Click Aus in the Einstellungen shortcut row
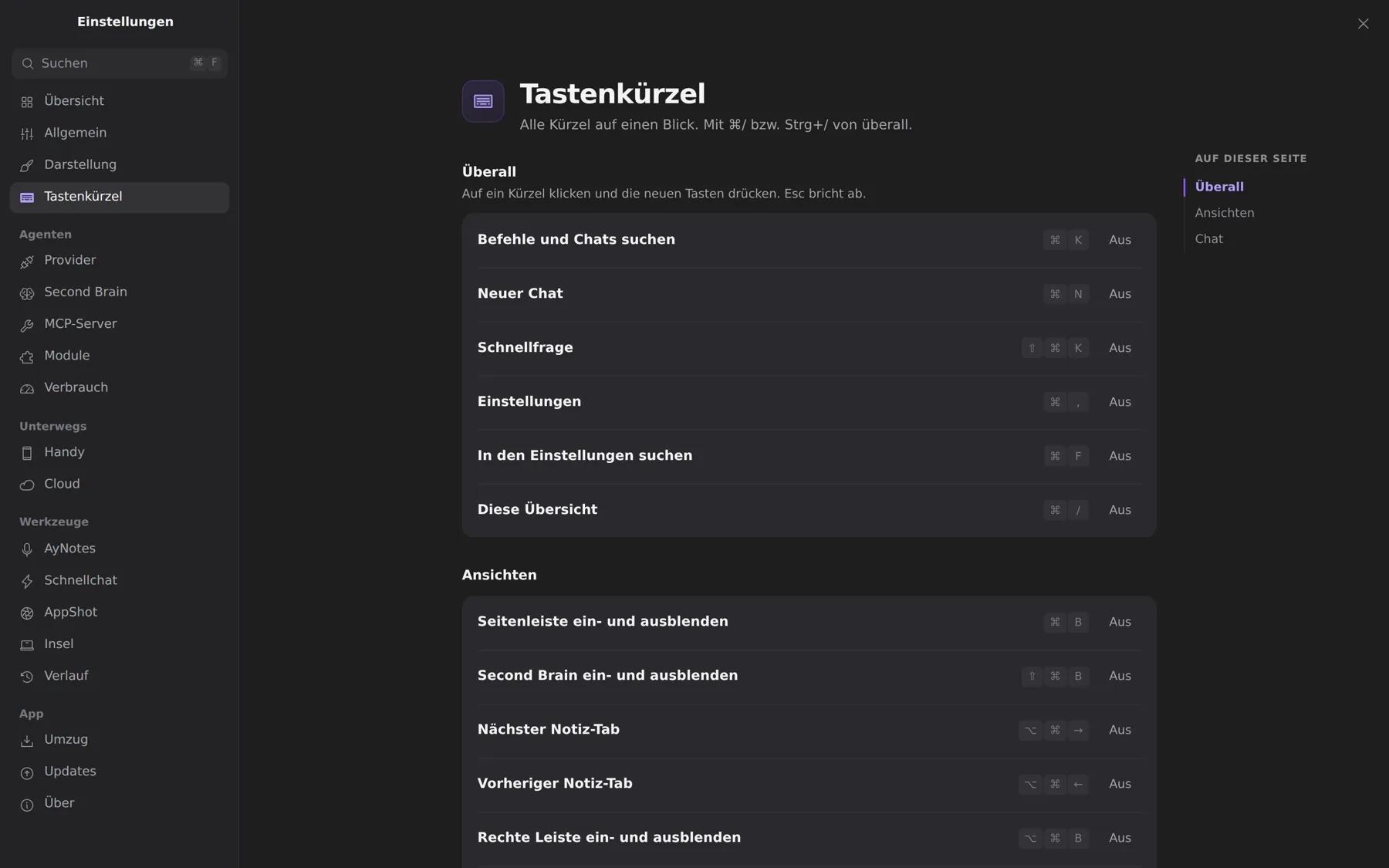The width and height of the screenshot is (1389, 868). 1120,402
